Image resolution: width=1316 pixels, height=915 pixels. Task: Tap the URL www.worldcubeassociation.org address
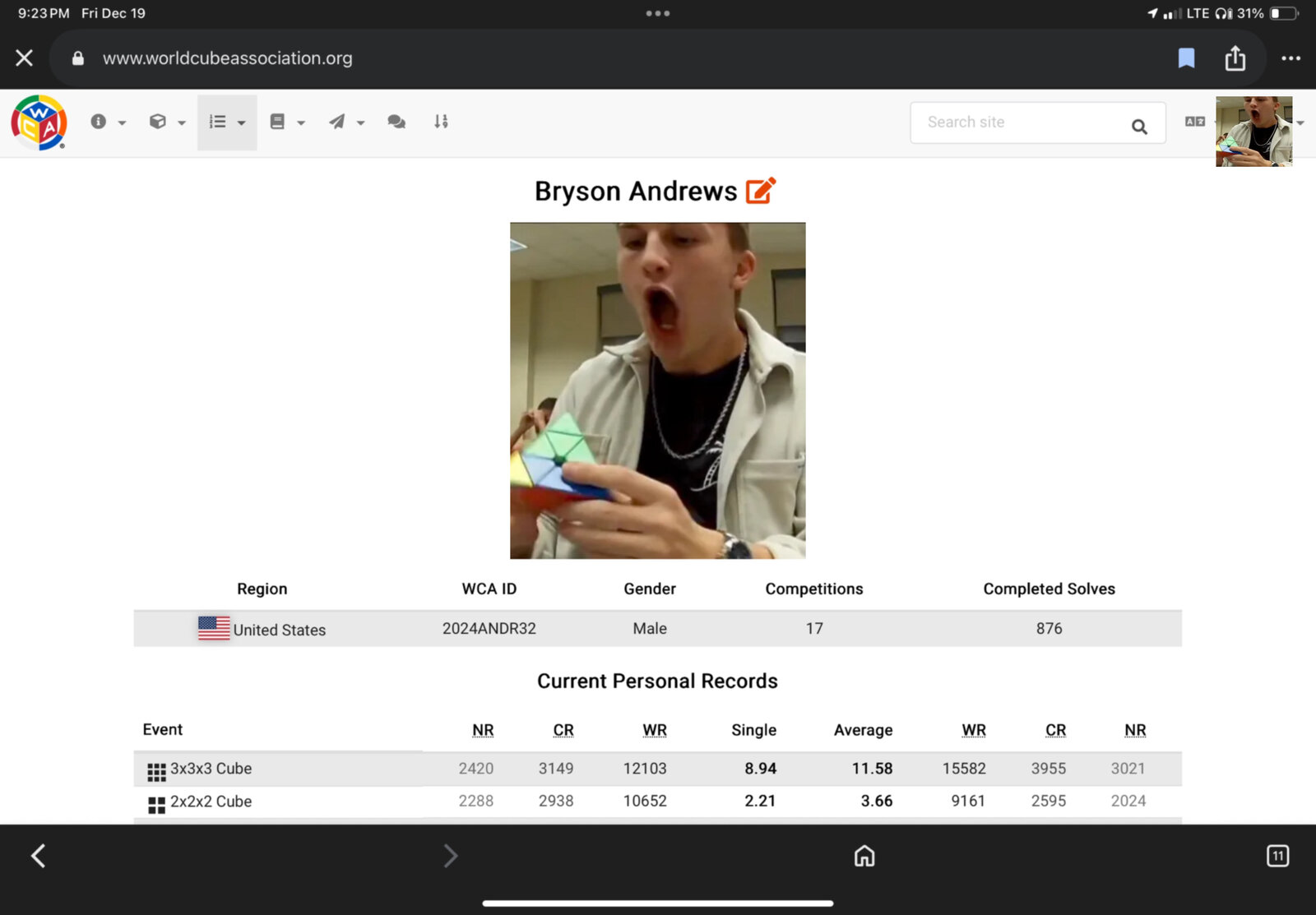coord(228,58)
